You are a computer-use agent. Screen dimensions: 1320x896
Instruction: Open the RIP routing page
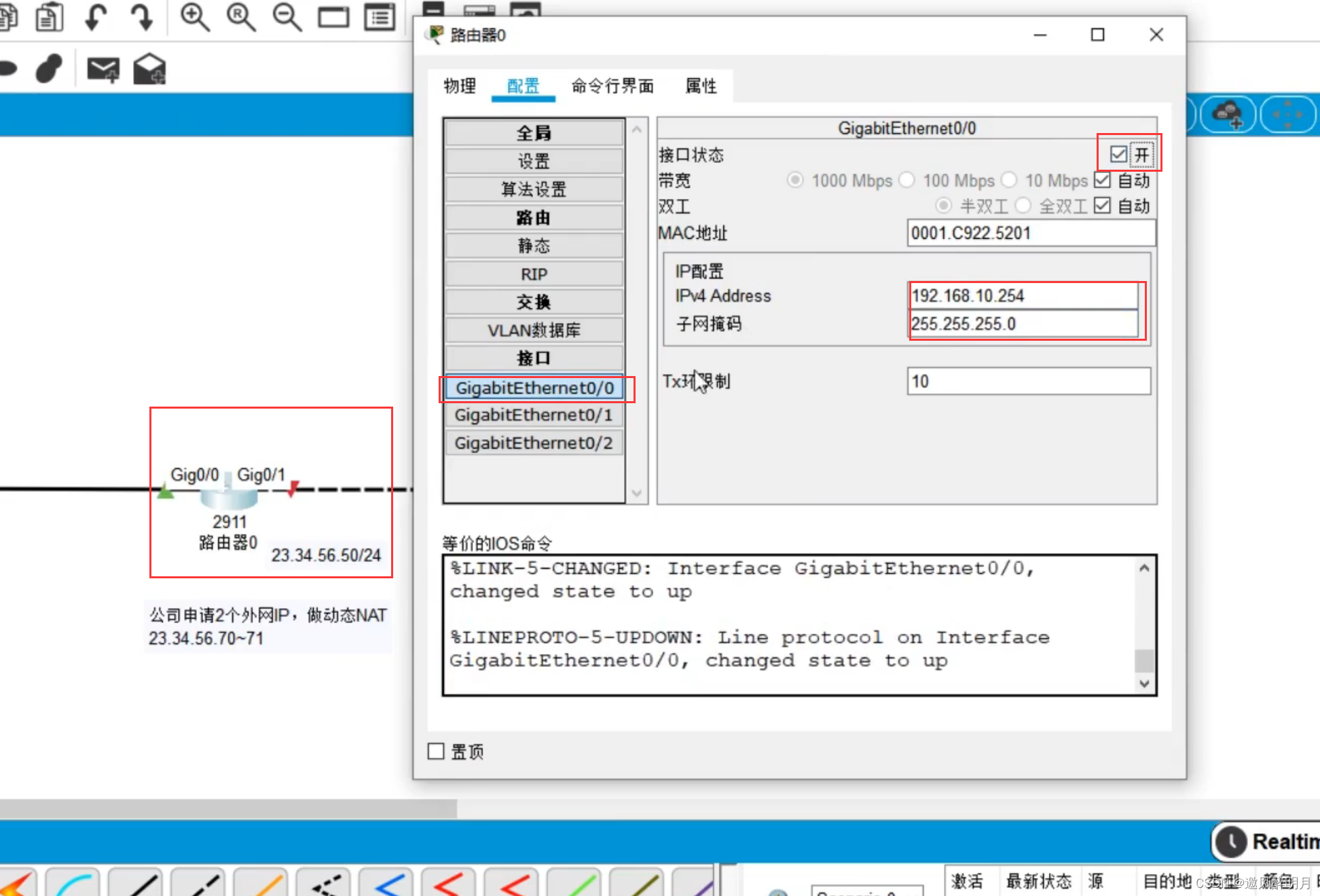(x=534, y=274)
